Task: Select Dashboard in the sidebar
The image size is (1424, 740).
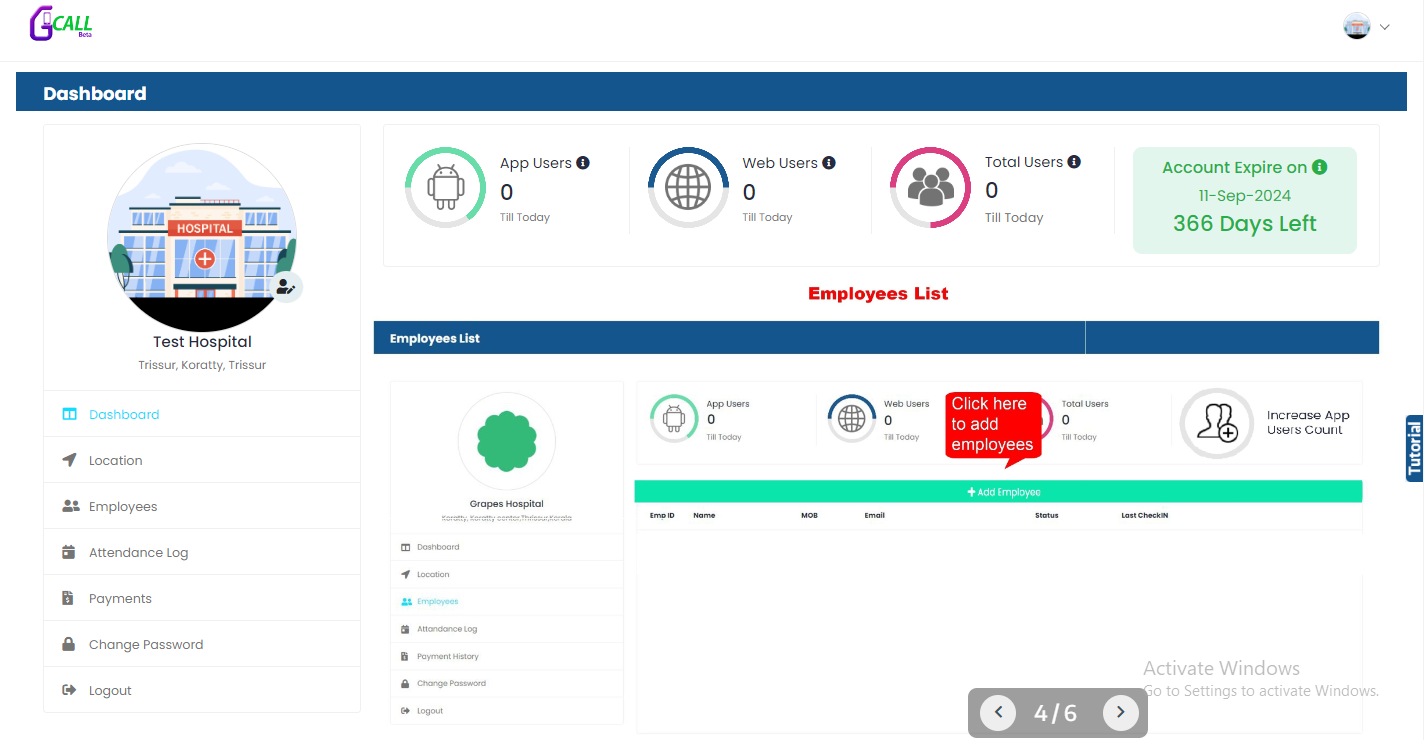Action: 202,414
